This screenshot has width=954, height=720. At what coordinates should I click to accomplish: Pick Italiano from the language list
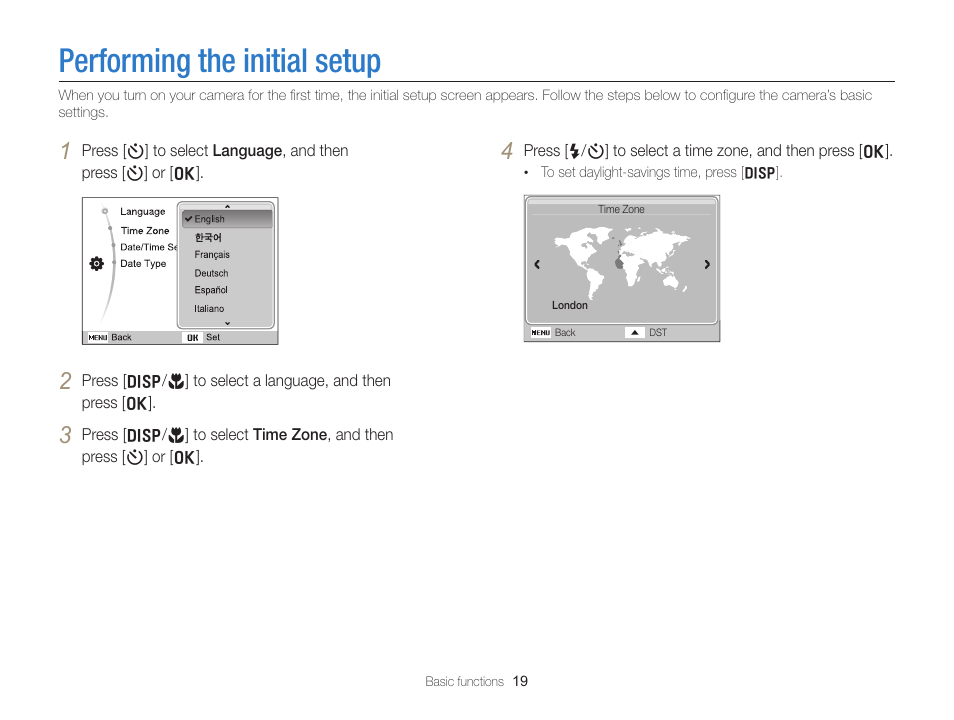(209, 309)
